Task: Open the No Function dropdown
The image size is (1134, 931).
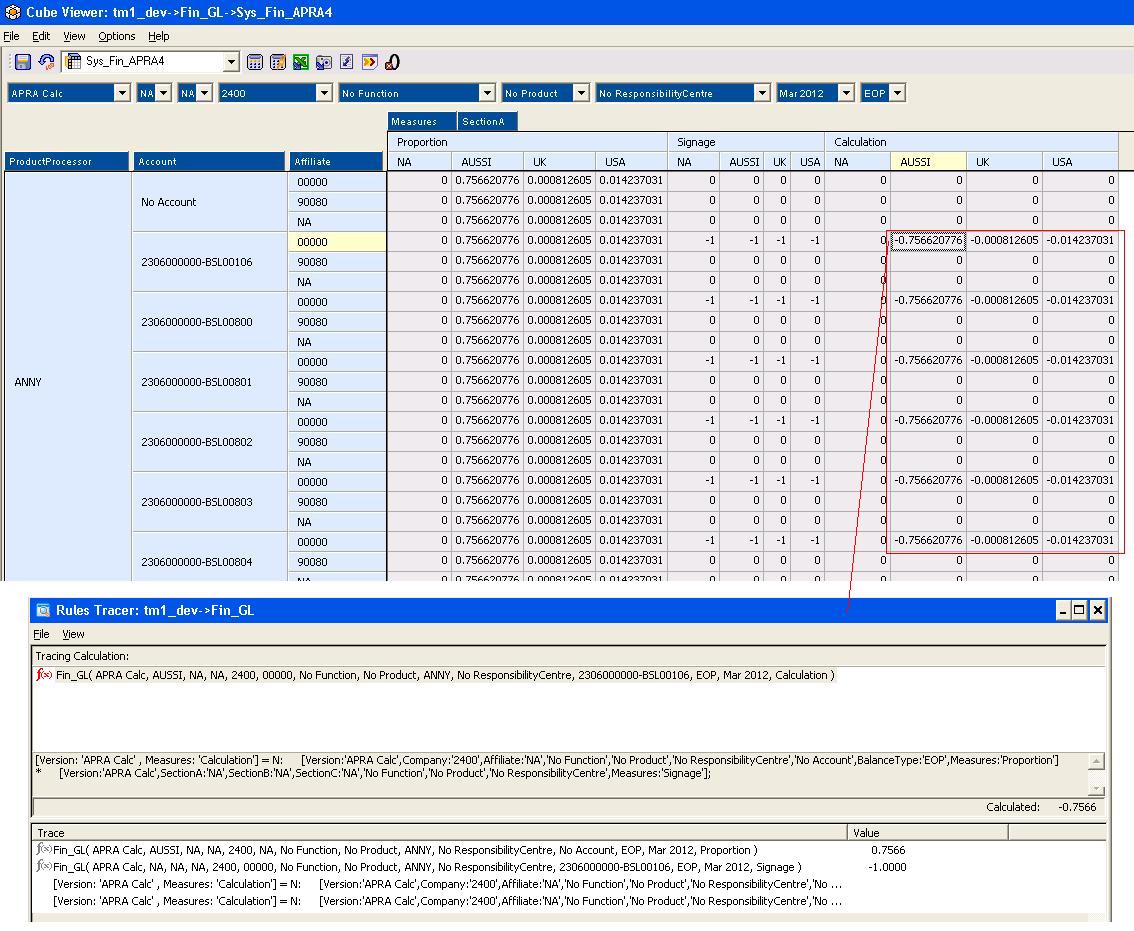Action: 487,93
